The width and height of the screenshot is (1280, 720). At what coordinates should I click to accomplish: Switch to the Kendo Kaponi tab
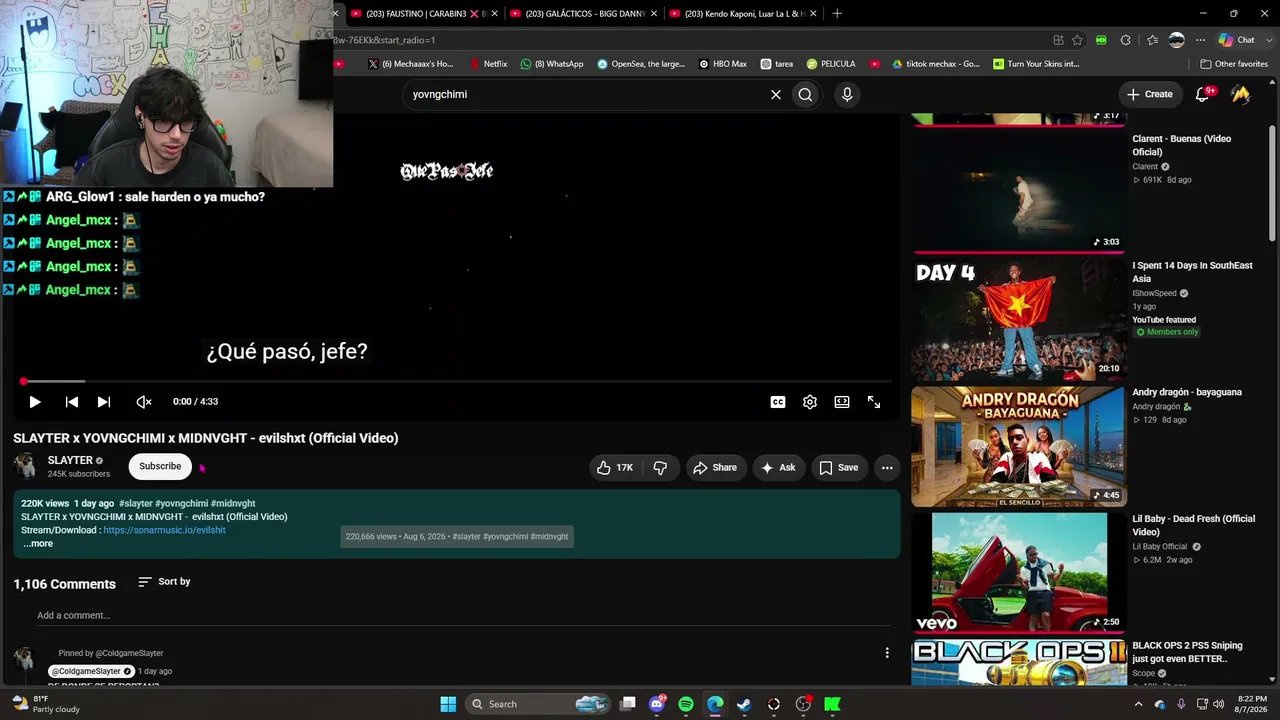point(744,13)
